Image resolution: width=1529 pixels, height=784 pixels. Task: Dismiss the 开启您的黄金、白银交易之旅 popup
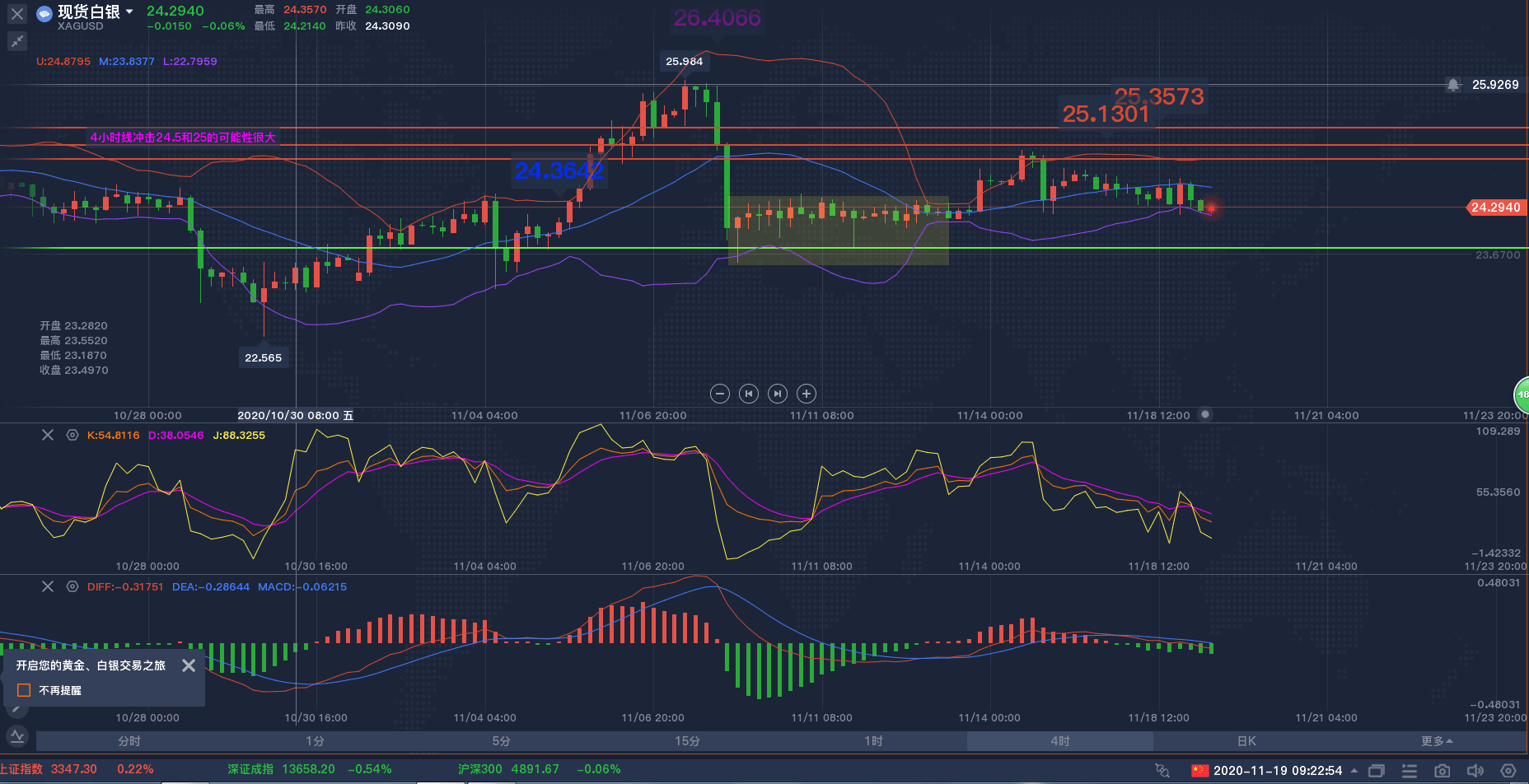coord(189,665)
